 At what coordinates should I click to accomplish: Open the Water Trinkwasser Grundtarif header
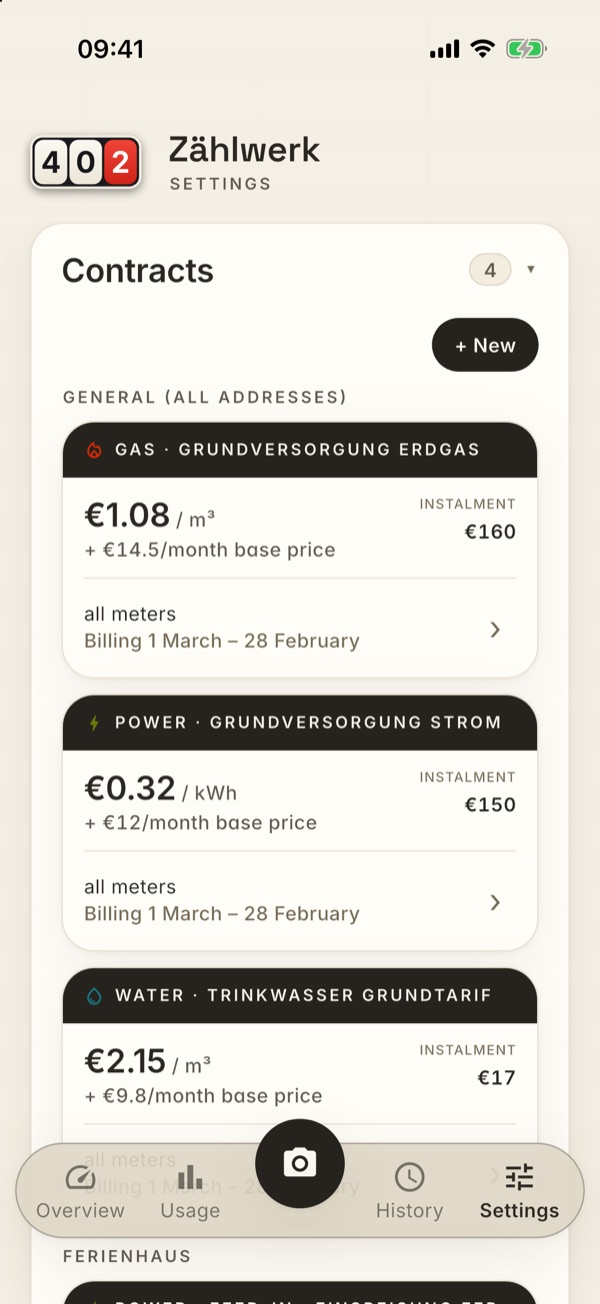pos(300,996)
